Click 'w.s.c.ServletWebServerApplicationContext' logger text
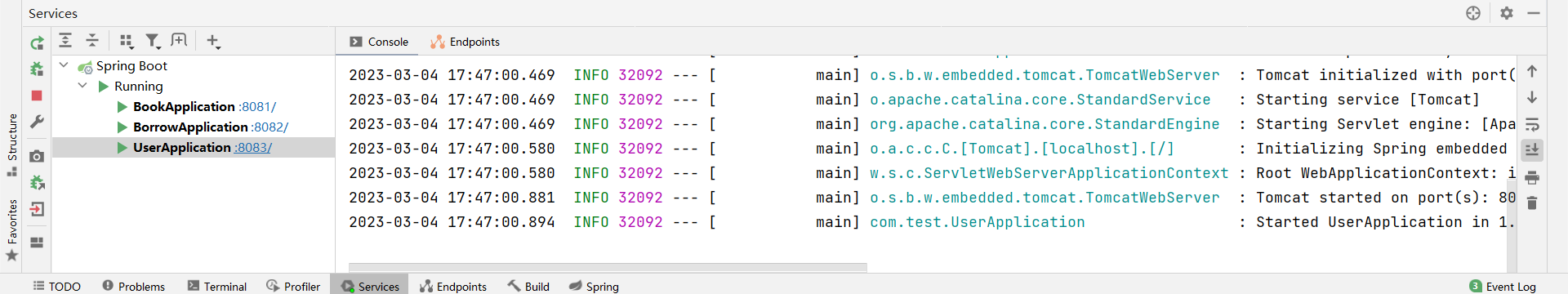Screen dimensions: 1568x294 click(1049, 173)
